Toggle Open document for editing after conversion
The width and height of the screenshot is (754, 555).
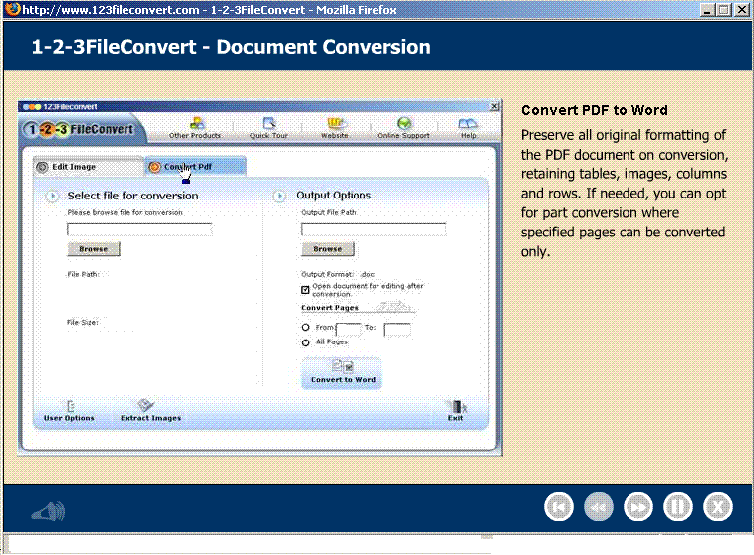[305, 290]
